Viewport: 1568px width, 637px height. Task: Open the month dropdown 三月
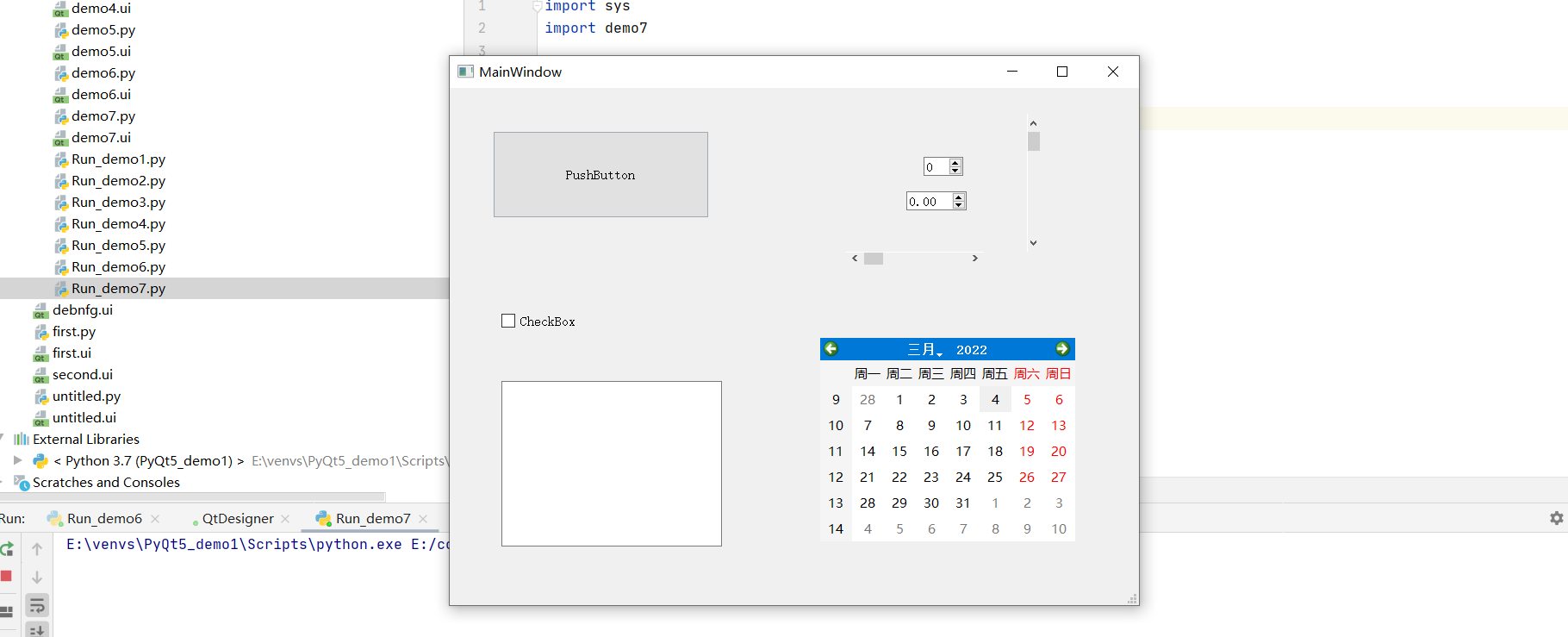[925, 350]
